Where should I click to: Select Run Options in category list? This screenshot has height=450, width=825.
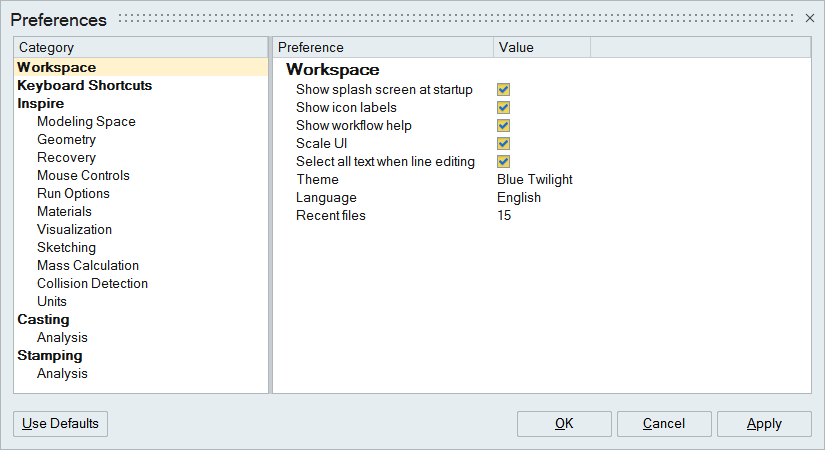[x=73, y=193]
